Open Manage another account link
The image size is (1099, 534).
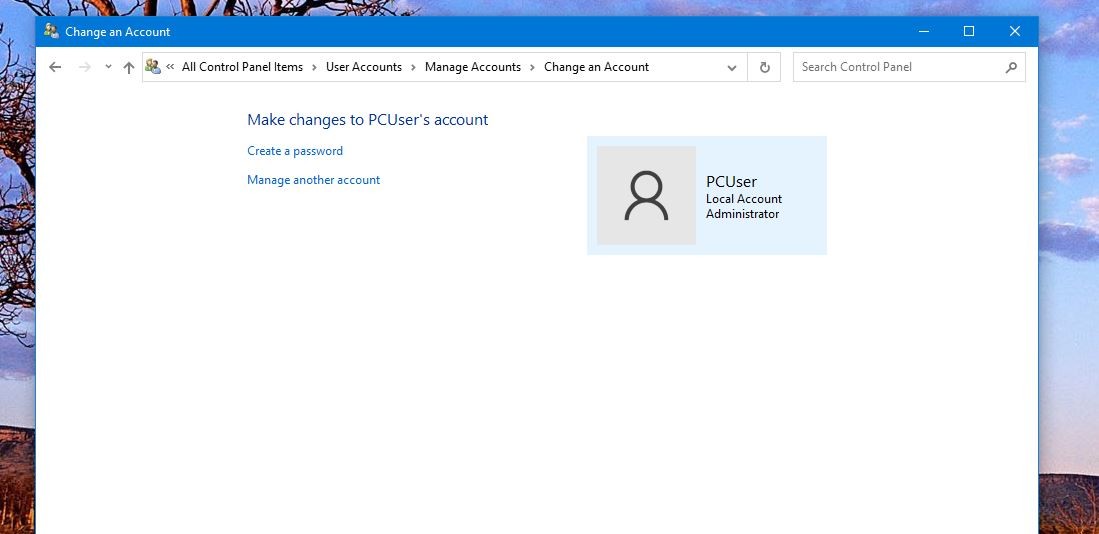click(x=313, y=180)
